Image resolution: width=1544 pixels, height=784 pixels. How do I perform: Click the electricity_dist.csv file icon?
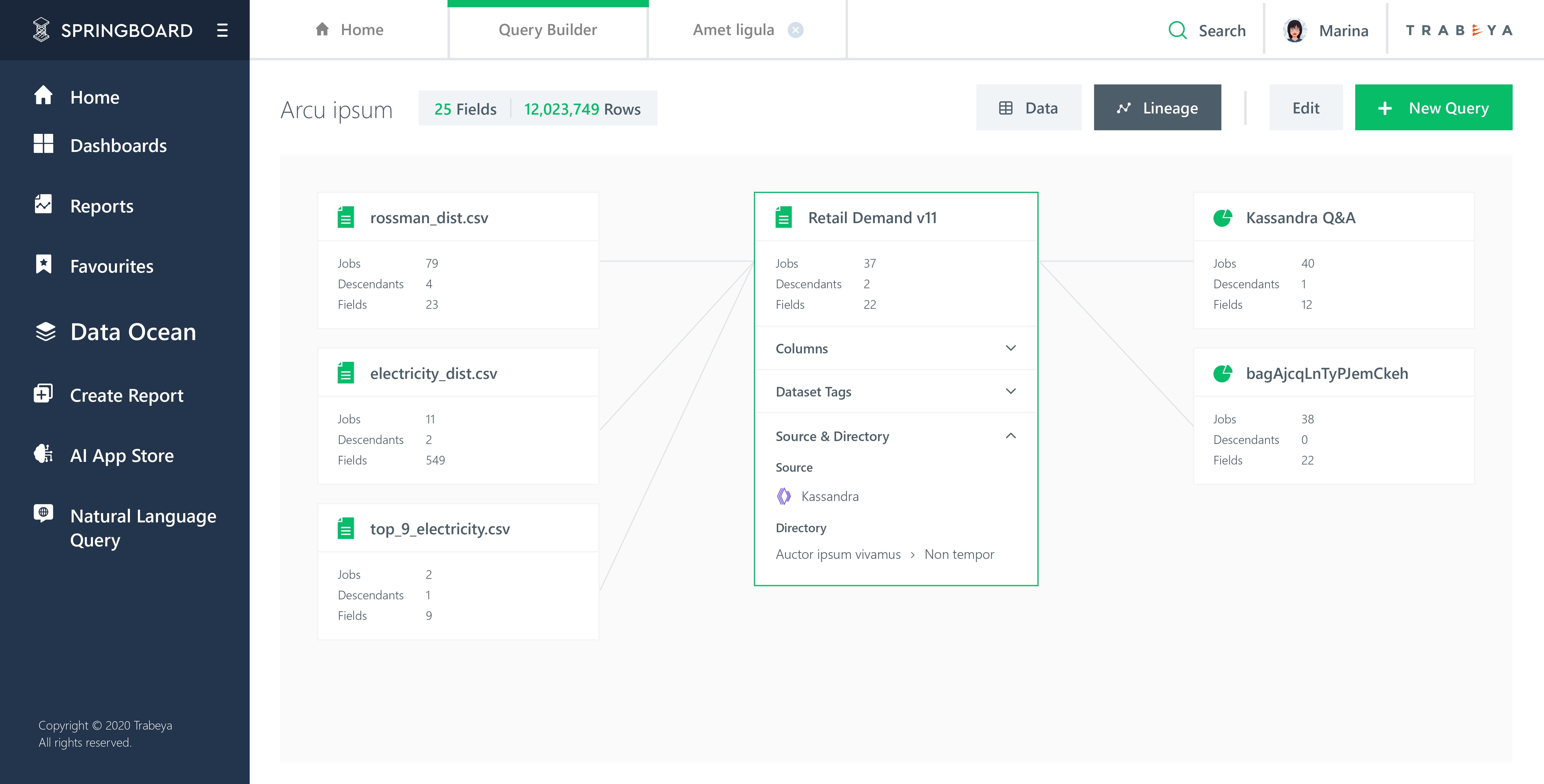(346, 373)
